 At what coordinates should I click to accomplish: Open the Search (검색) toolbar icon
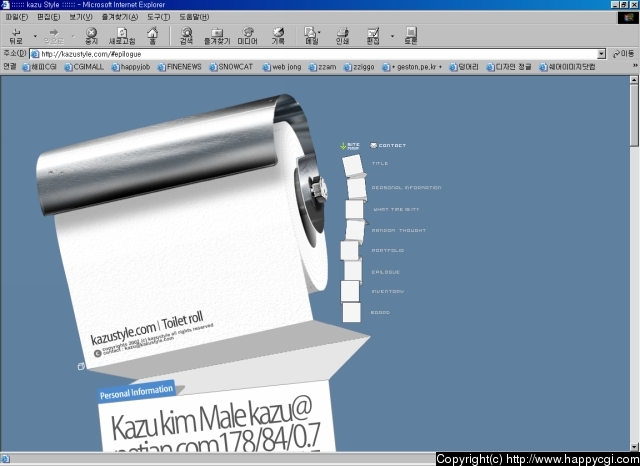187,36
